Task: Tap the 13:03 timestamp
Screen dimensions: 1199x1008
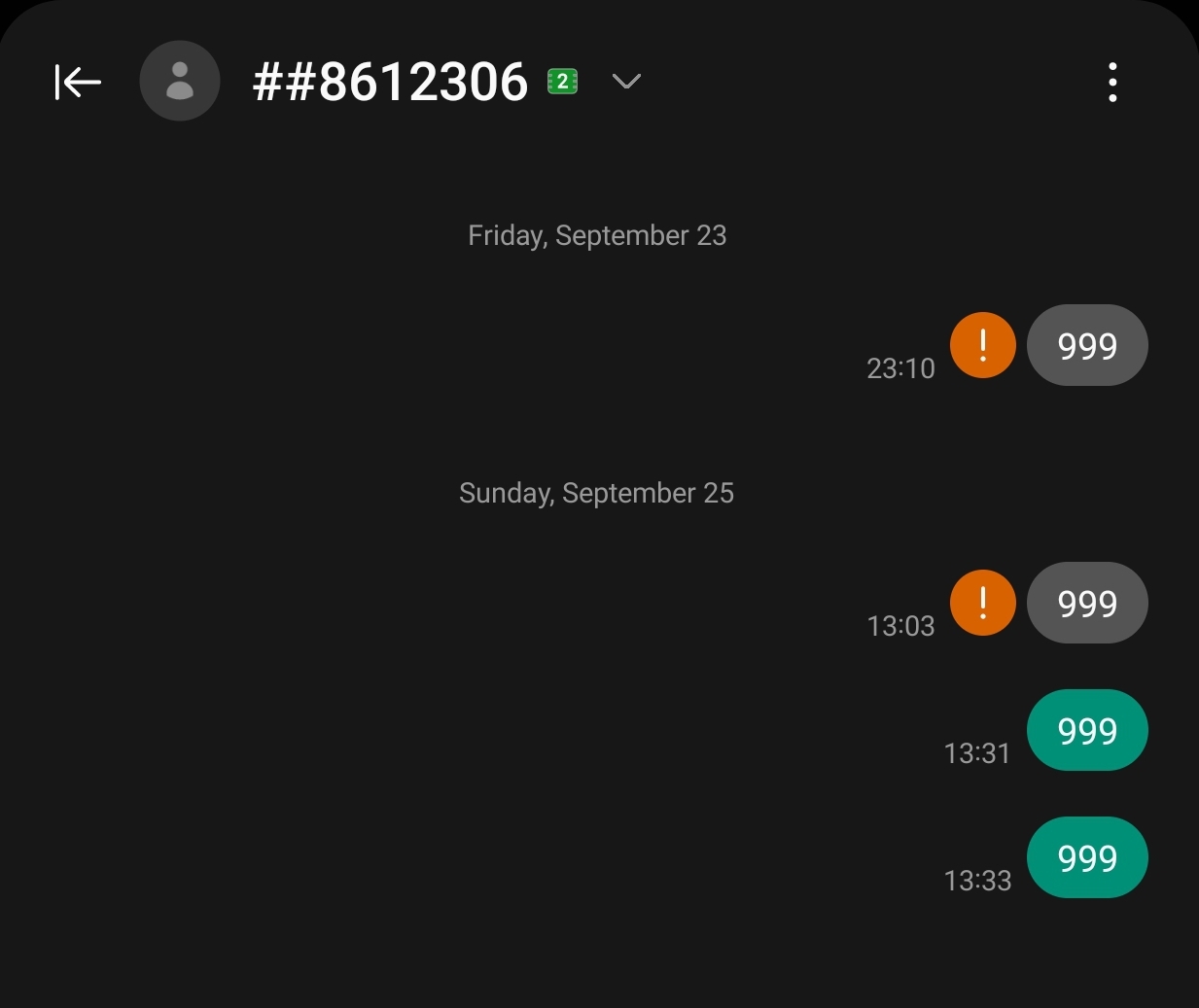Action: click(x=900, y=626)
